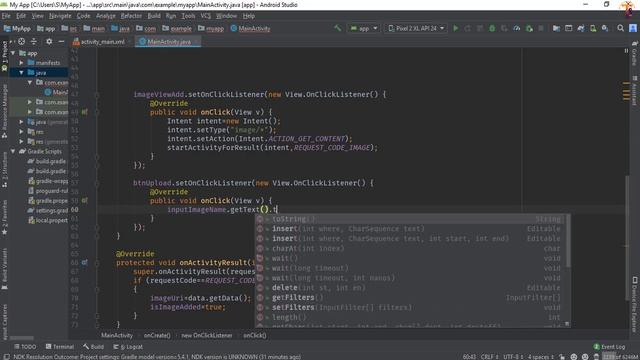This screenshot has height=360, width=640.
Task: Select build.gradle first entry in Gradle Scripts
Action: [x=47, y=161]
